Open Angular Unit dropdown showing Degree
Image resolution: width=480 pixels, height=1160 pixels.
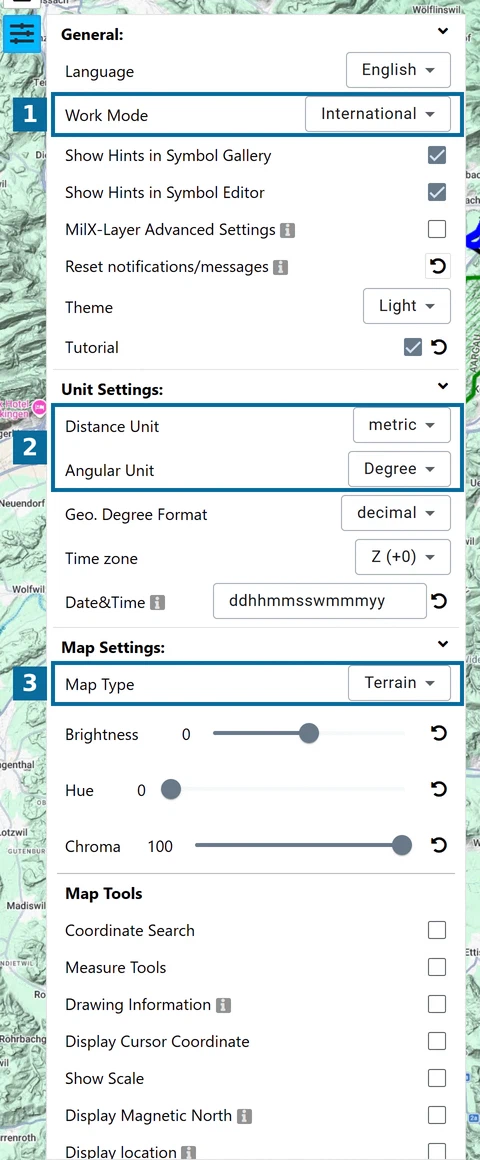tap(399, 469)
